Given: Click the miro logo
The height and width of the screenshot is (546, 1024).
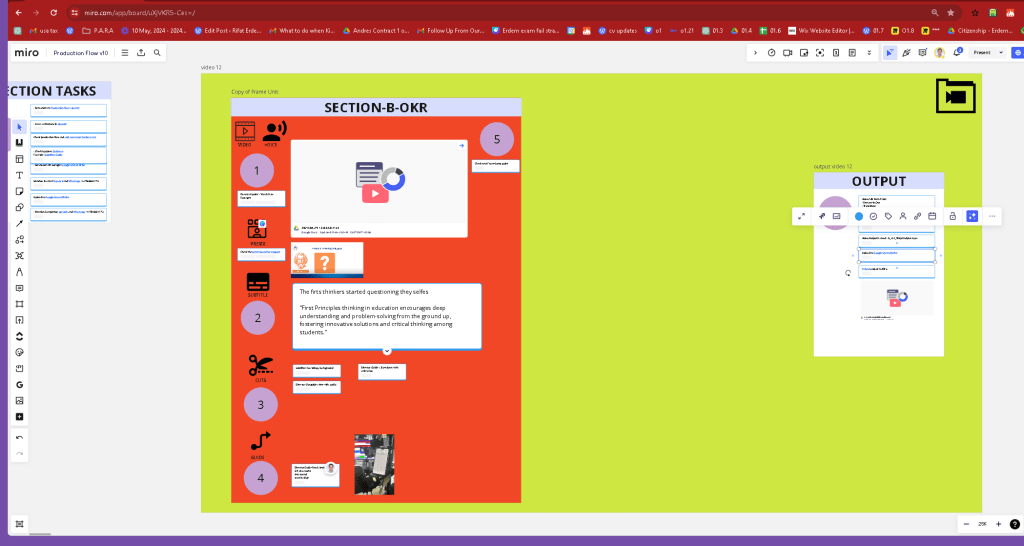Looking at the screenshot, I should coord(27,53).
